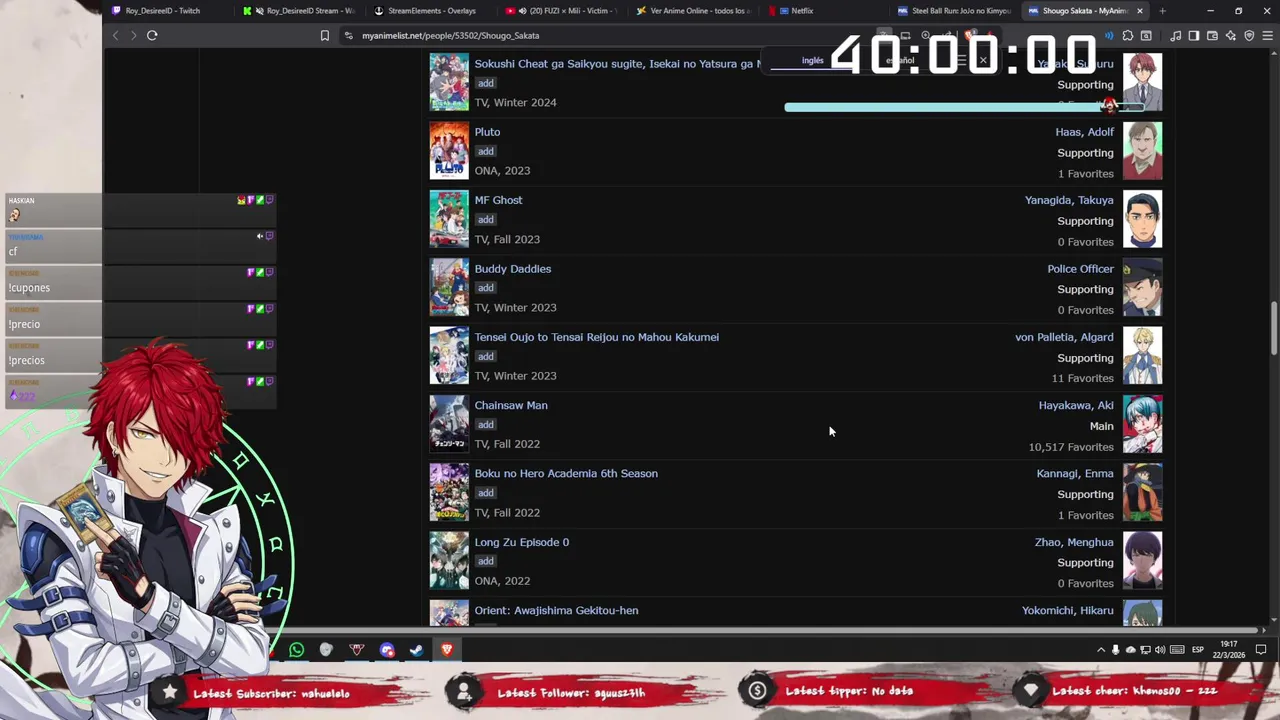Add Pluto to my list
This screenshot has height=720, width=1280.
(485, 151)
